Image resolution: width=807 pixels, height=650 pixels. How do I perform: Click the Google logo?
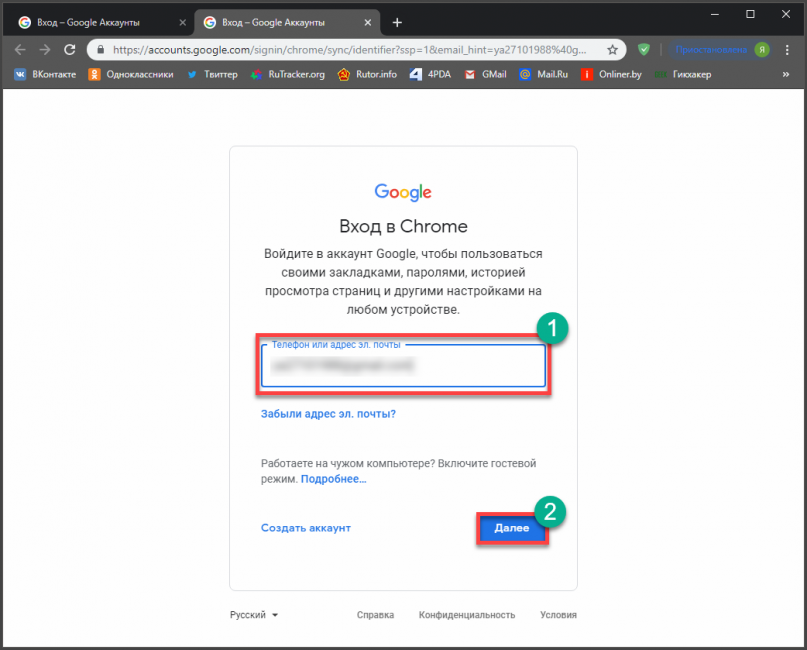403,192
